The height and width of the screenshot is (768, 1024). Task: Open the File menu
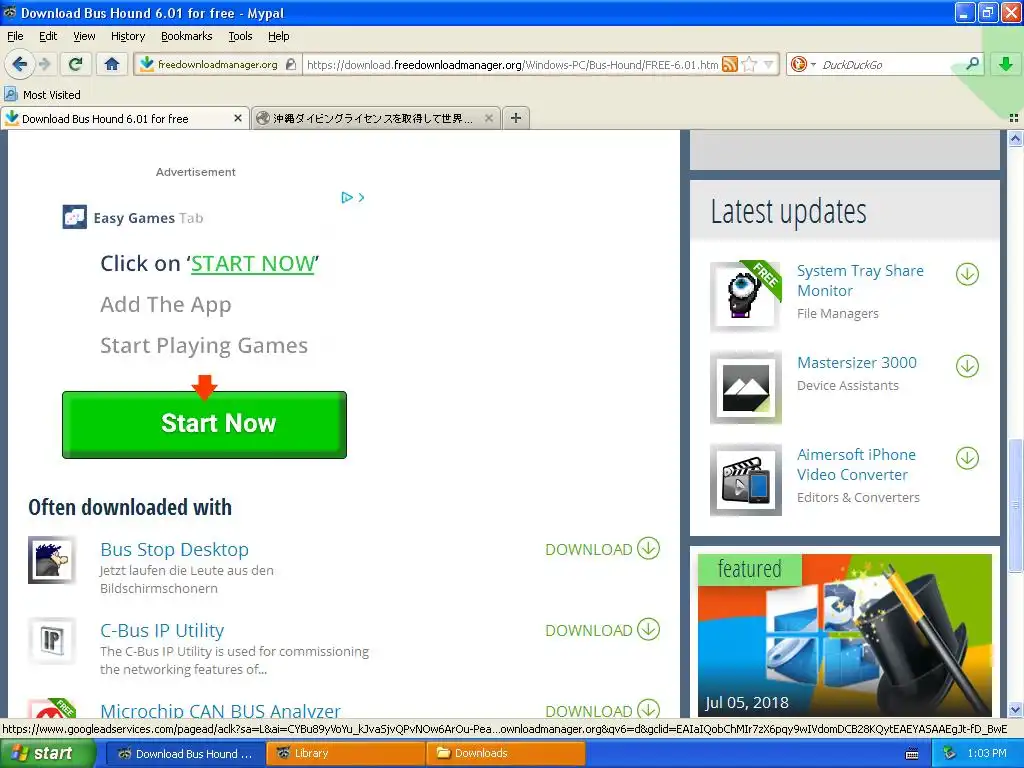point(14,36)
